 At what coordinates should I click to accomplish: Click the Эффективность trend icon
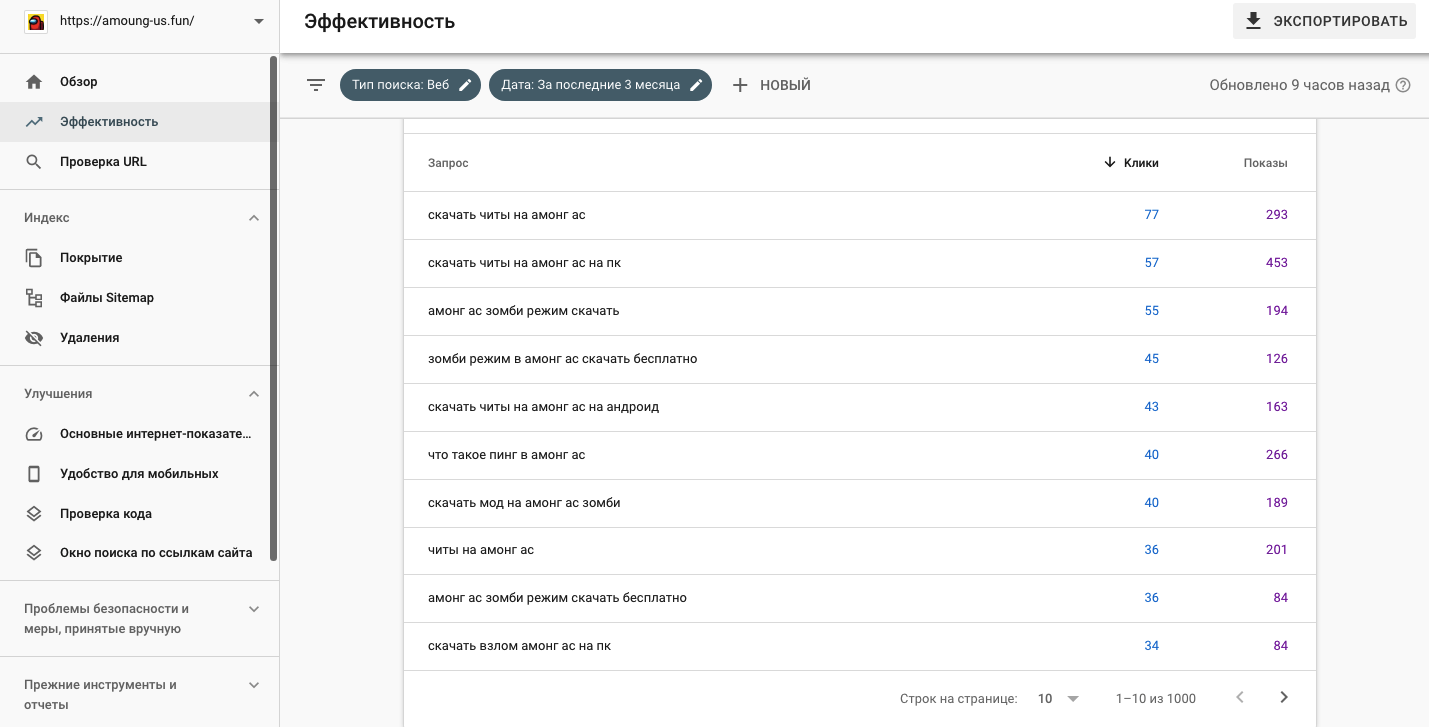click(34, 122)
